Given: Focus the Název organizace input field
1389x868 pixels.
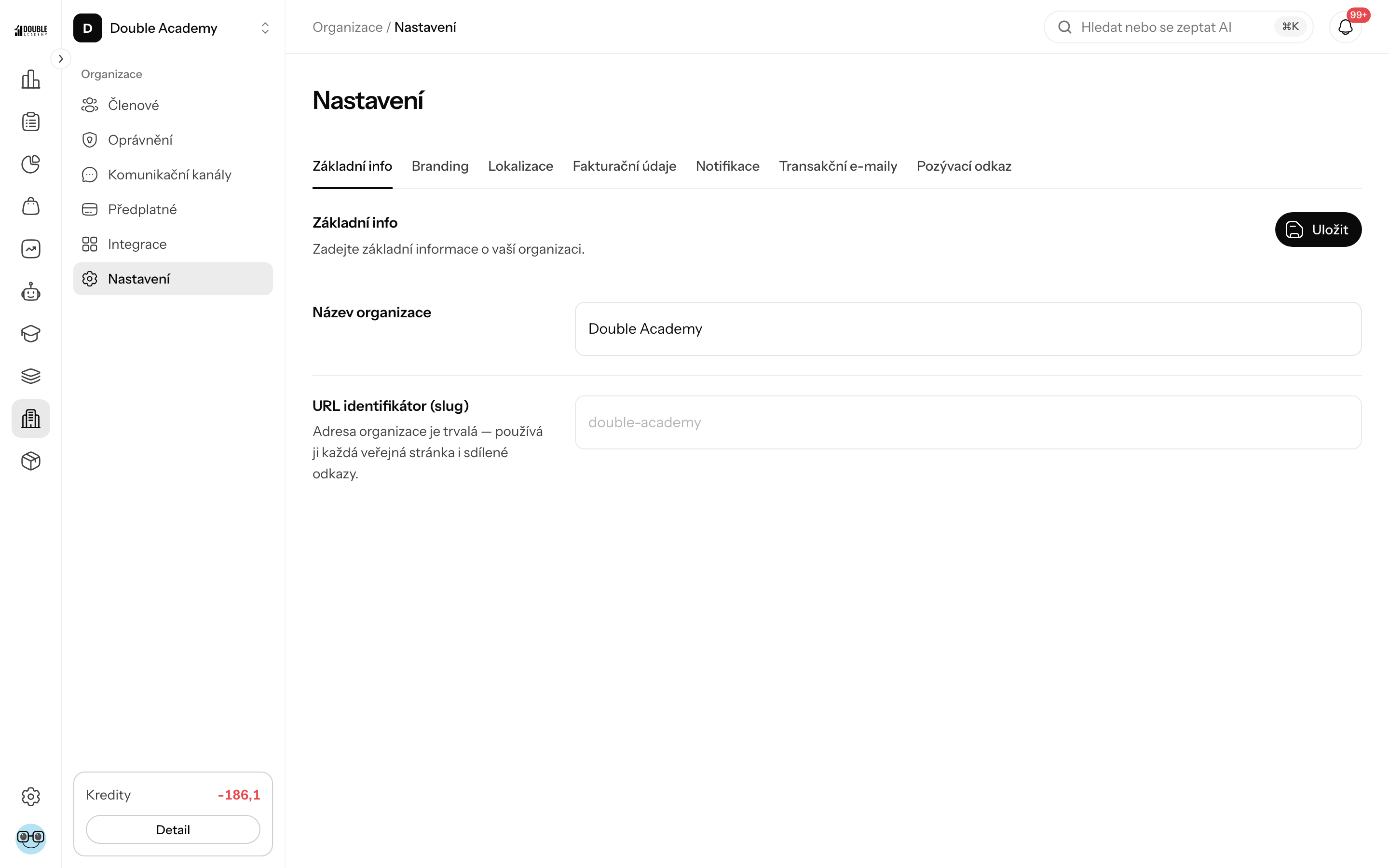Looking at the screenshot, I should pos(967,329).
